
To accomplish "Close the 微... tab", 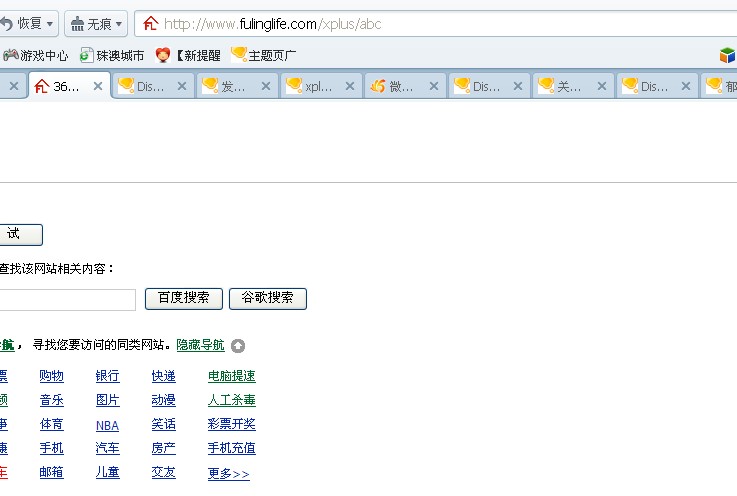I will click(434, 86).
